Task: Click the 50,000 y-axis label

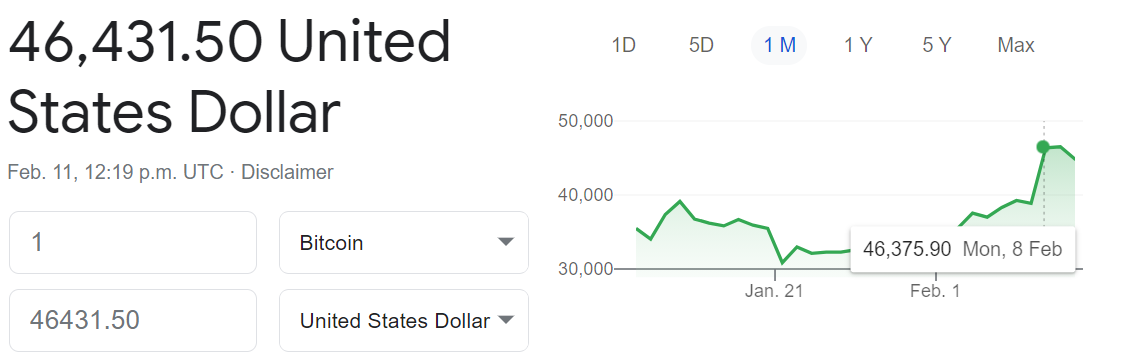Action: (x=585, y=121)
